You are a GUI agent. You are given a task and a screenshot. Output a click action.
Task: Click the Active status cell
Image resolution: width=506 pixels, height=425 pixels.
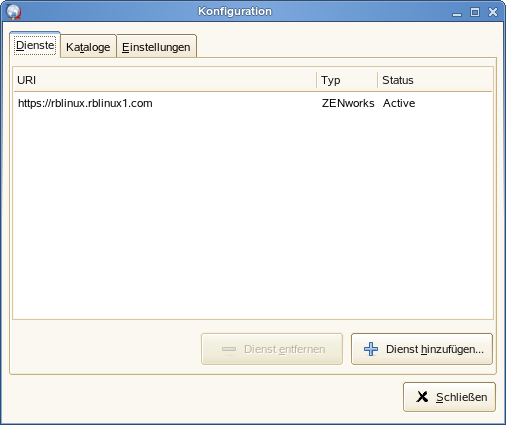399,103
